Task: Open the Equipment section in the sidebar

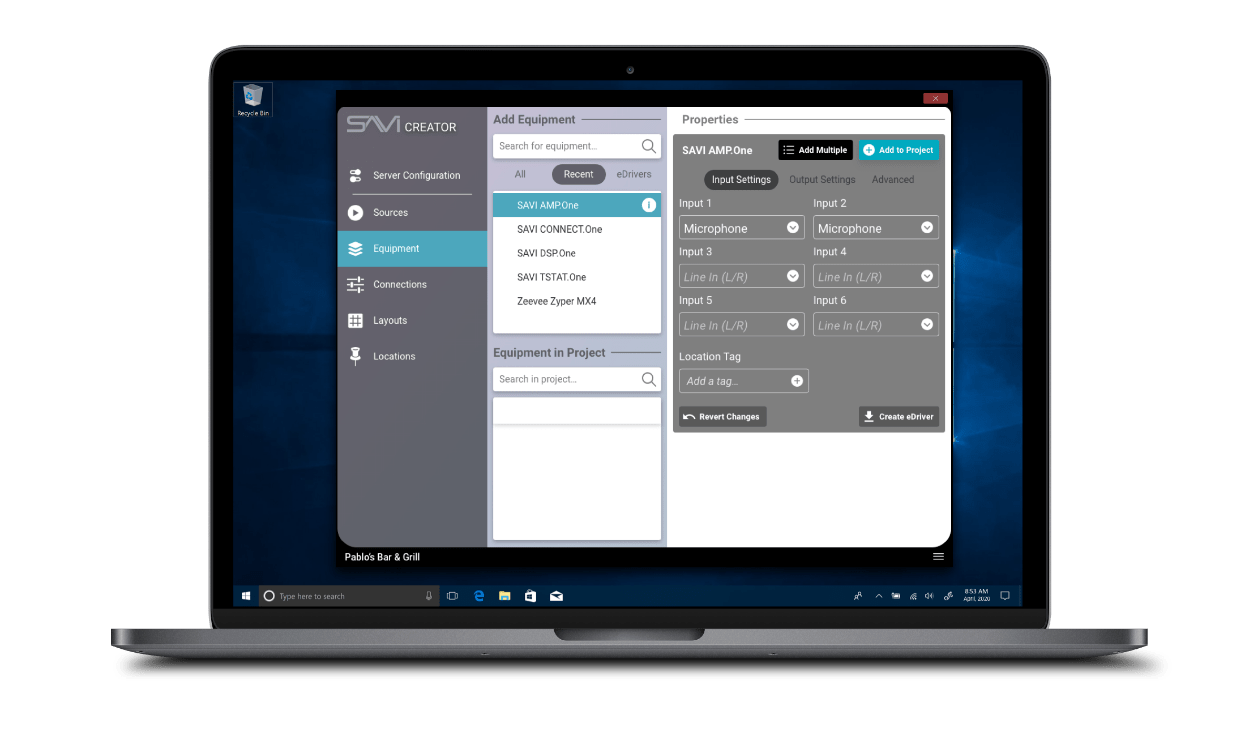Action: [x=412, y=248]
